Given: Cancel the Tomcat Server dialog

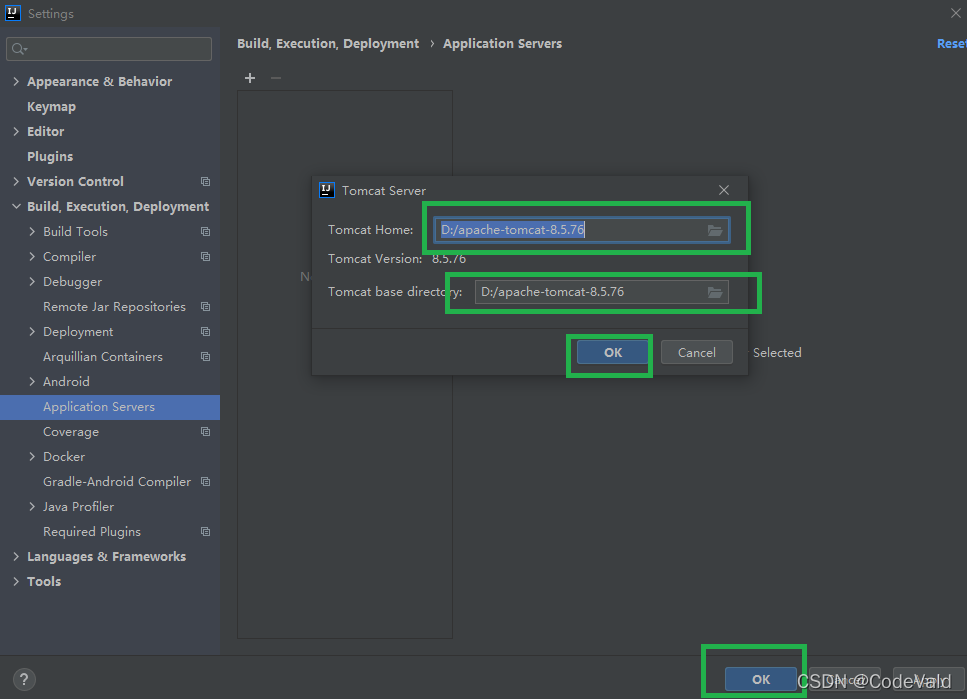Looking at the screenshot, I should 697,352.
